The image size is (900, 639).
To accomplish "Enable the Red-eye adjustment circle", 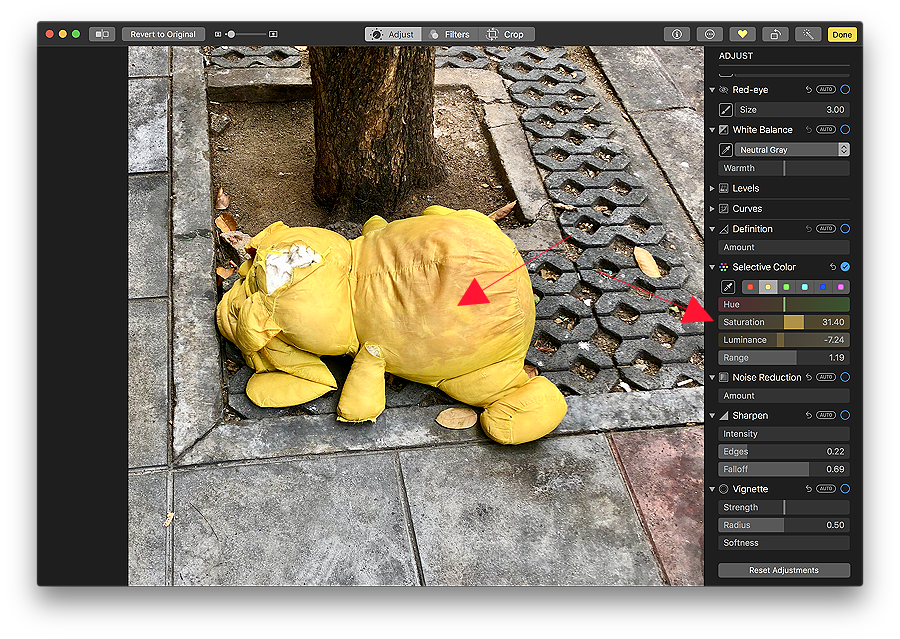I will click(x=845, y=90).
